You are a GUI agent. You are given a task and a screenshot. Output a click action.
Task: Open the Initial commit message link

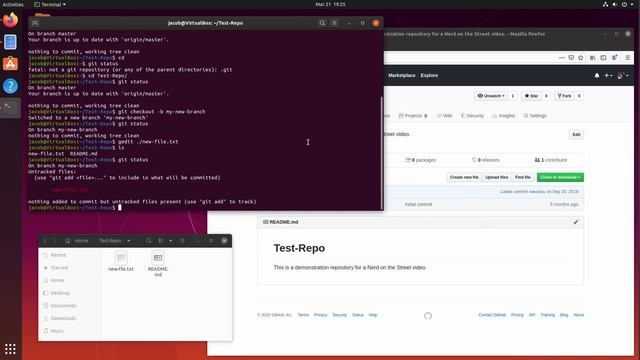tap(418, 204)
